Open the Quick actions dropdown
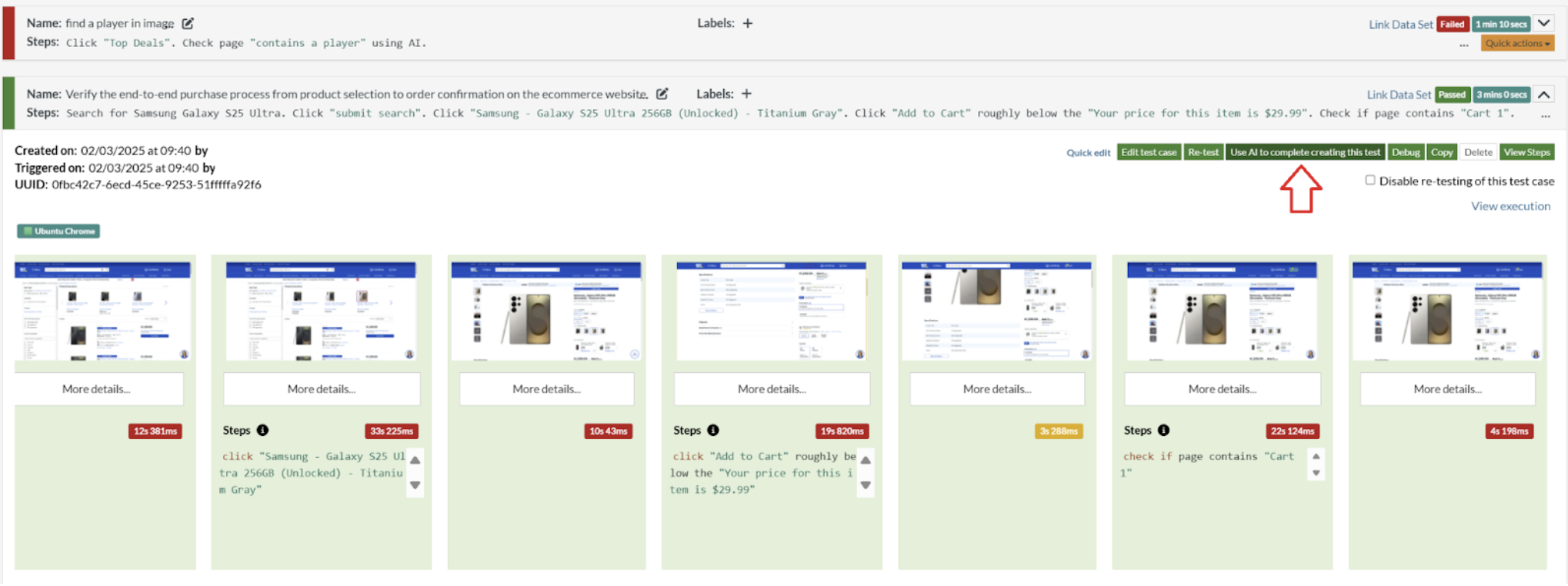Image resolution: width=1568 pixels, height=586 pixels. [x=1517, y=44]
